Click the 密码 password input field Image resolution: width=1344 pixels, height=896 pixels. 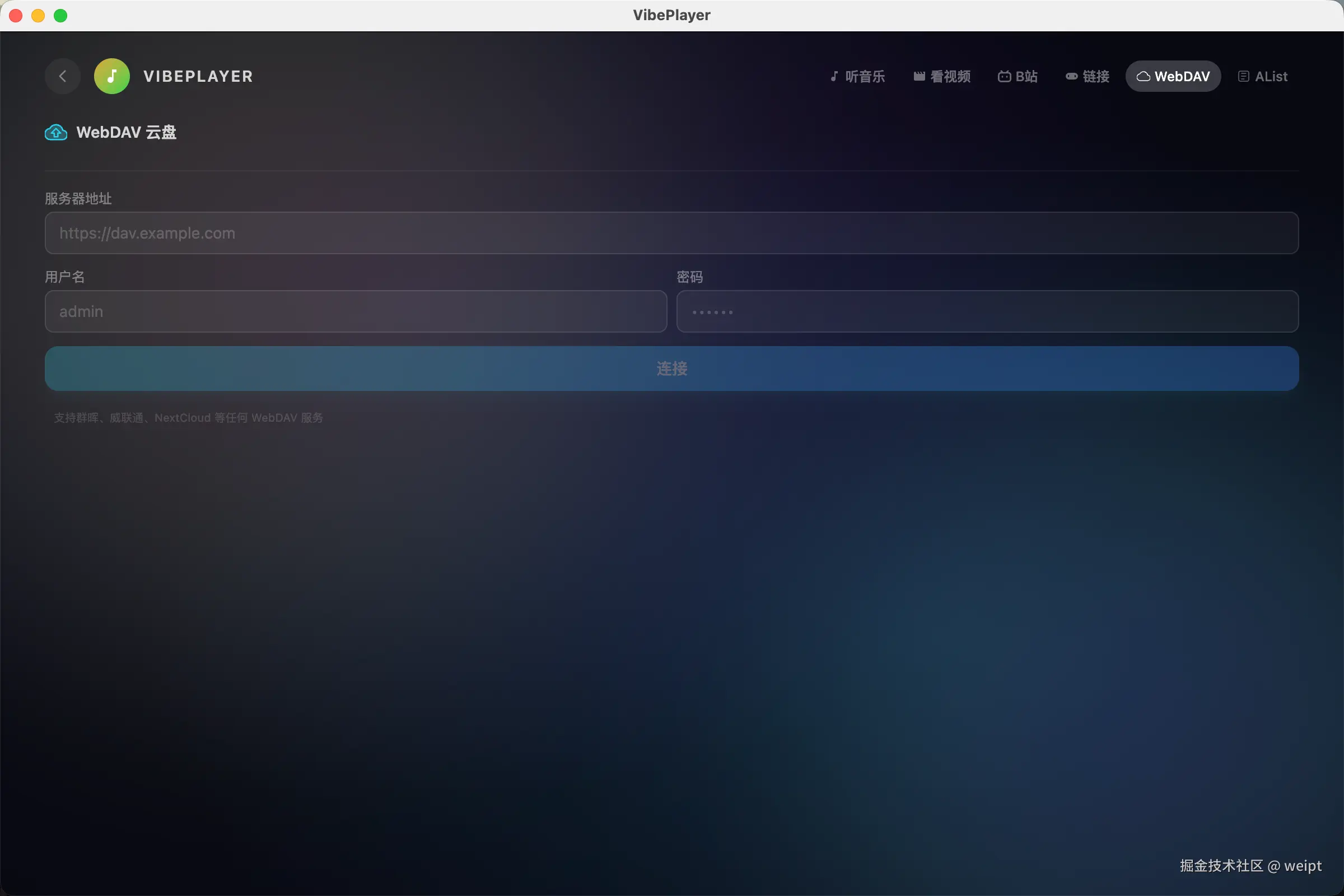987,311
